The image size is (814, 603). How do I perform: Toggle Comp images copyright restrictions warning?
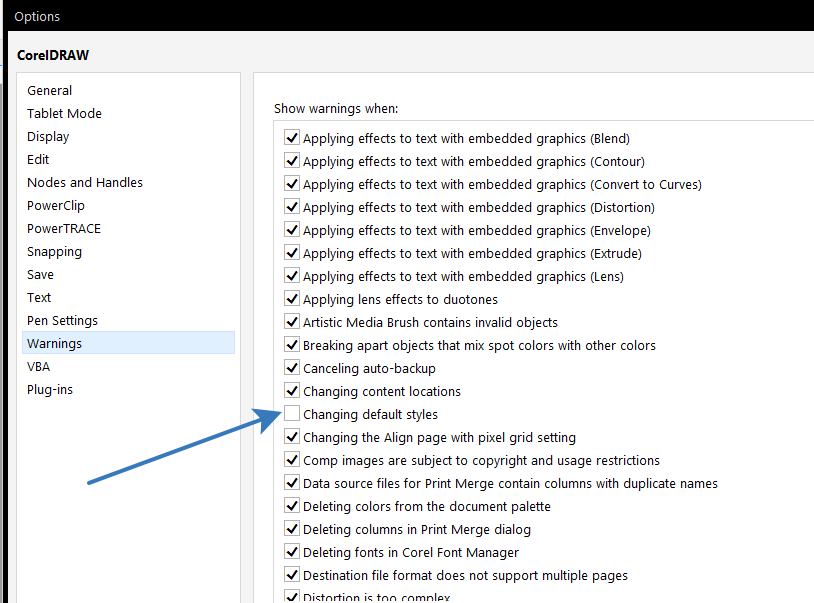tap(292, 460)
